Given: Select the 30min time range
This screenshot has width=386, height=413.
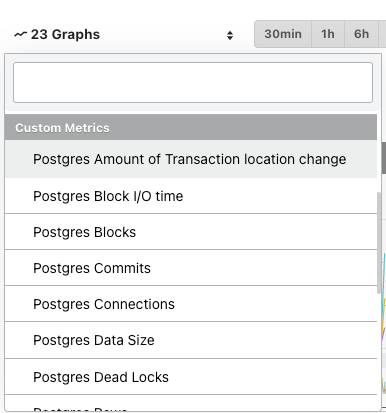Looking at the screenshot, I should click(283, 34).
